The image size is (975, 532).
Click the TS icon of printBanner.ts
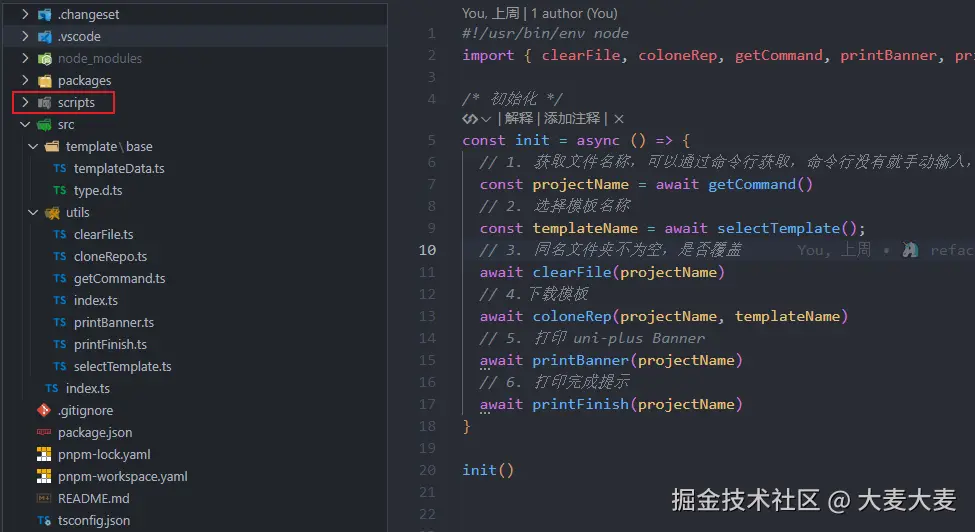coord(60,322)
